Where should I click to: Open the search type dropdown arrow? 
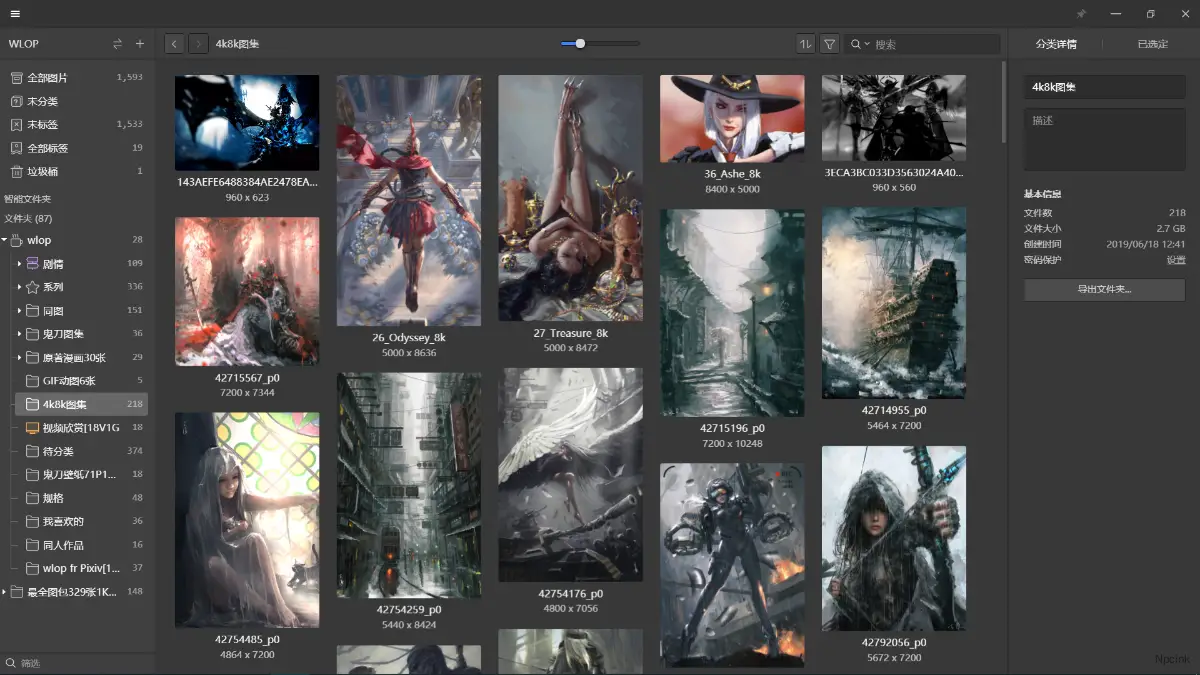click(866, 44)
